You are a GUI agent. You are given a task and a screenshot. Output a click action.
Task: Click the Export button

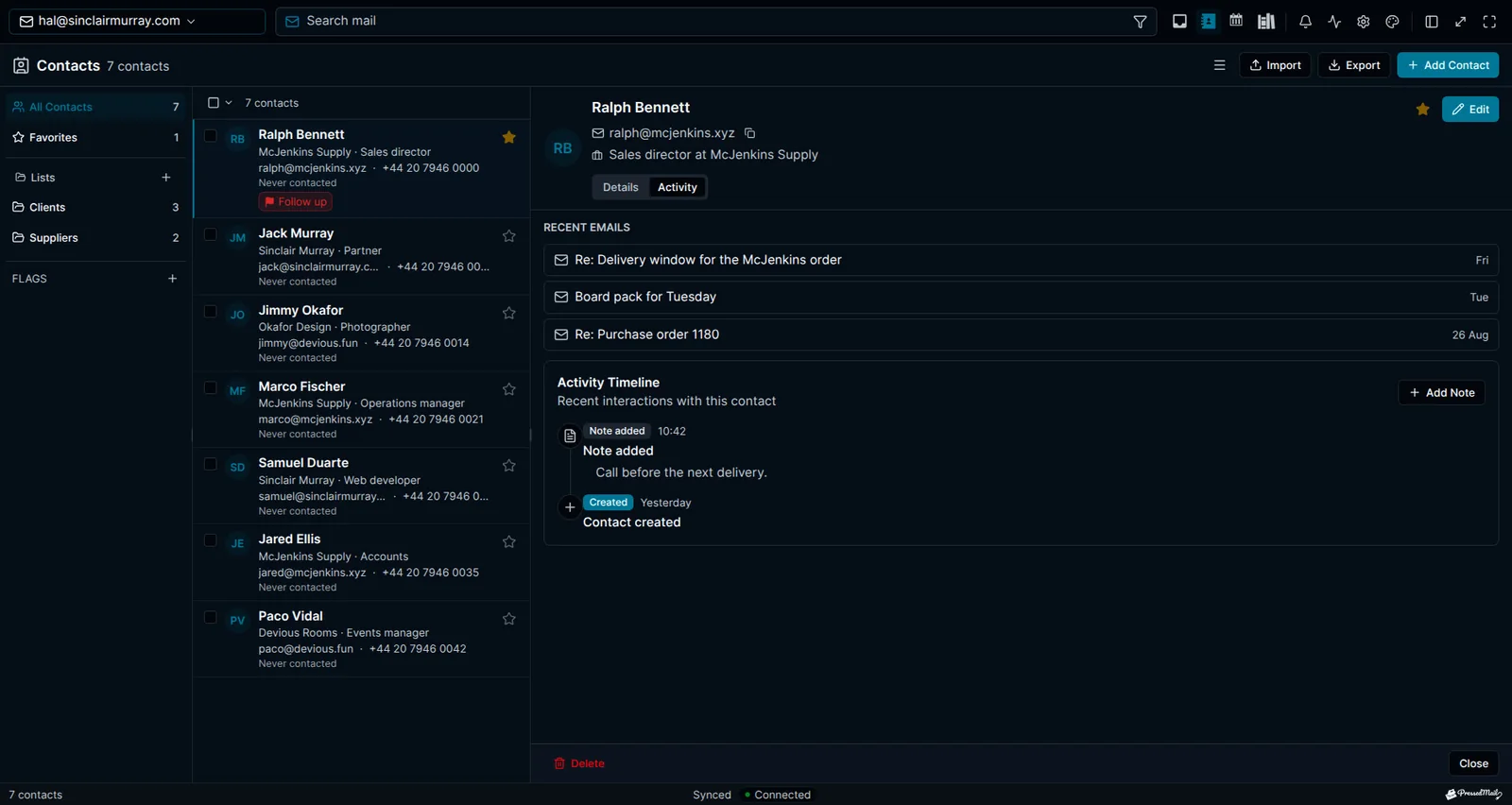(x=1354, y=65)
